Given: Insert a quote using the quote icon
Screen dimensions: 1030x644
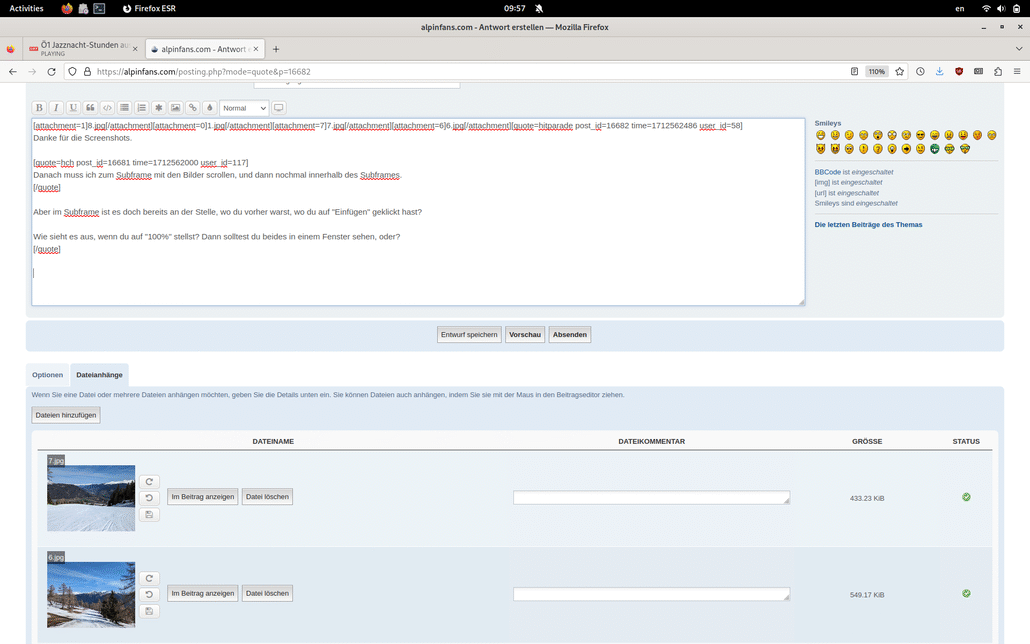Looking at the screenshot, I should tap(91, 107).
